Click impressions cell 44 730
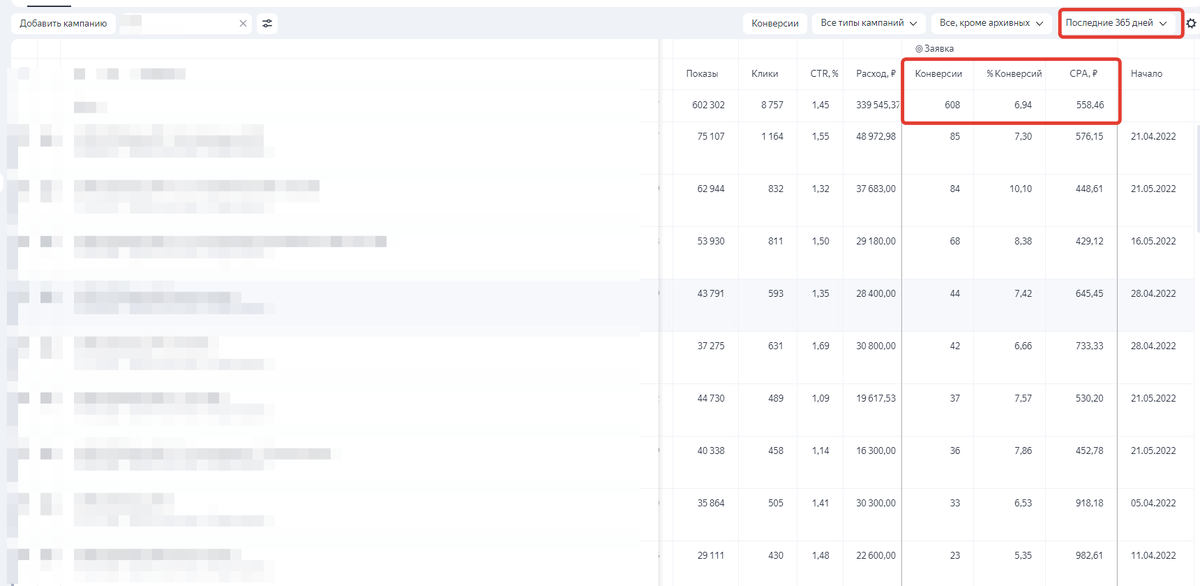This screenshot has height=586, width=1200. pos(711,398)
